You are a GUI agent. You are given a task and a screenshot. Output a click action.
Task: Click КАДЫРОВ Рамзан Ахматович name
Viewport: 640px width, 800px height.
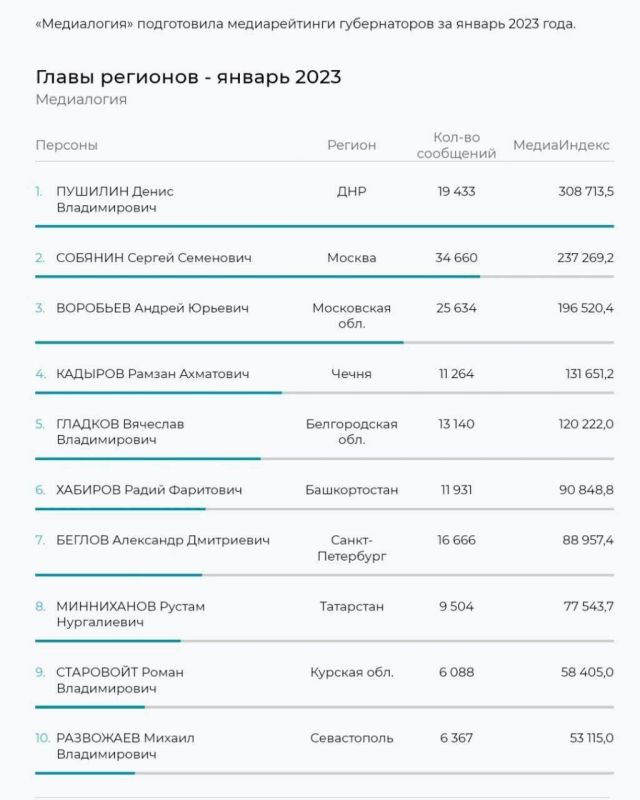153,374
